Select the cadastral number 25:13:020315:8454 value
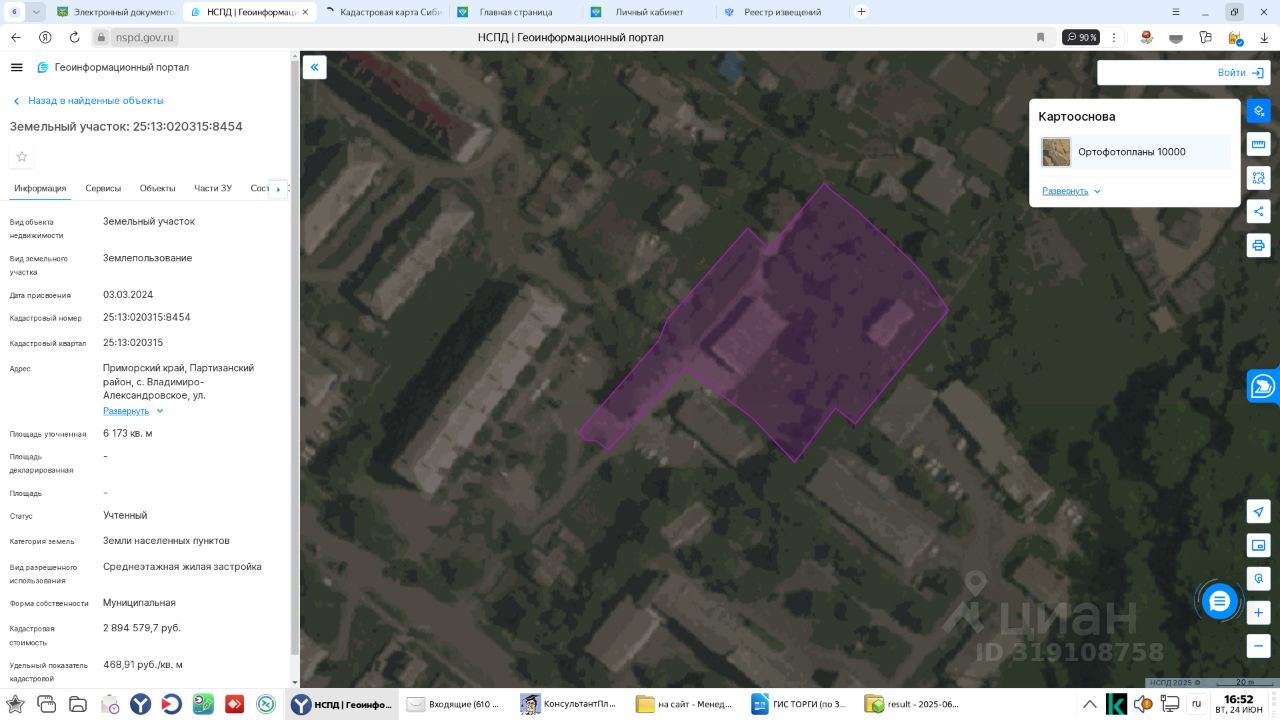 [146, 317]
